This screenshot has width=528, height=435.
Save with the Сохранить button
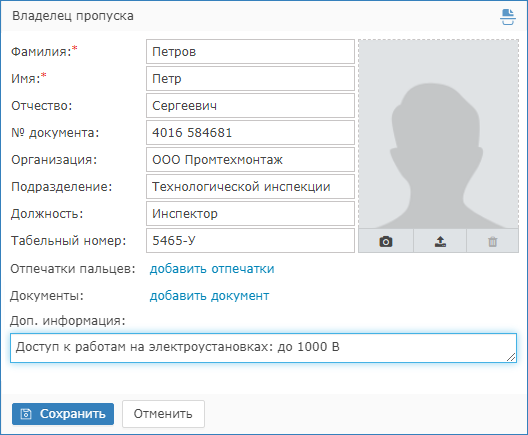pos(63,414)
